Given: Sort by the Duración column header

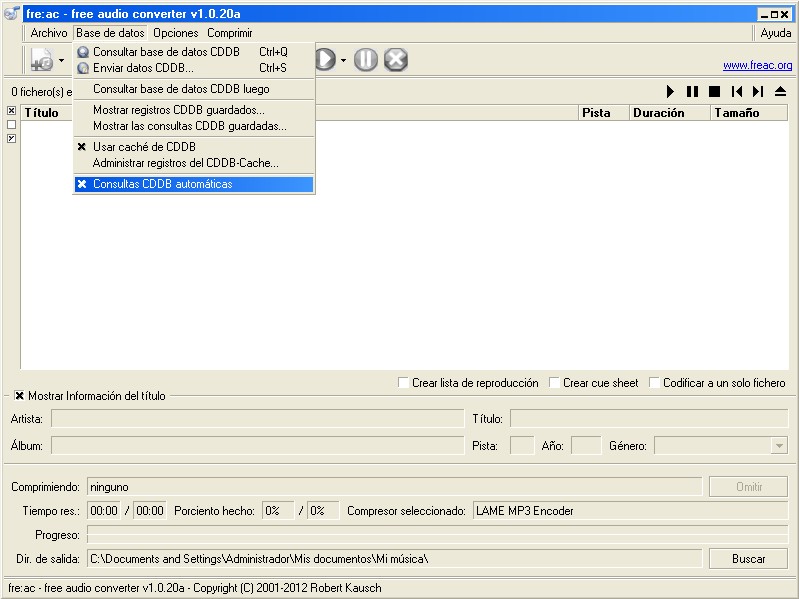Looking at the screenshot, I should point(670,113).
